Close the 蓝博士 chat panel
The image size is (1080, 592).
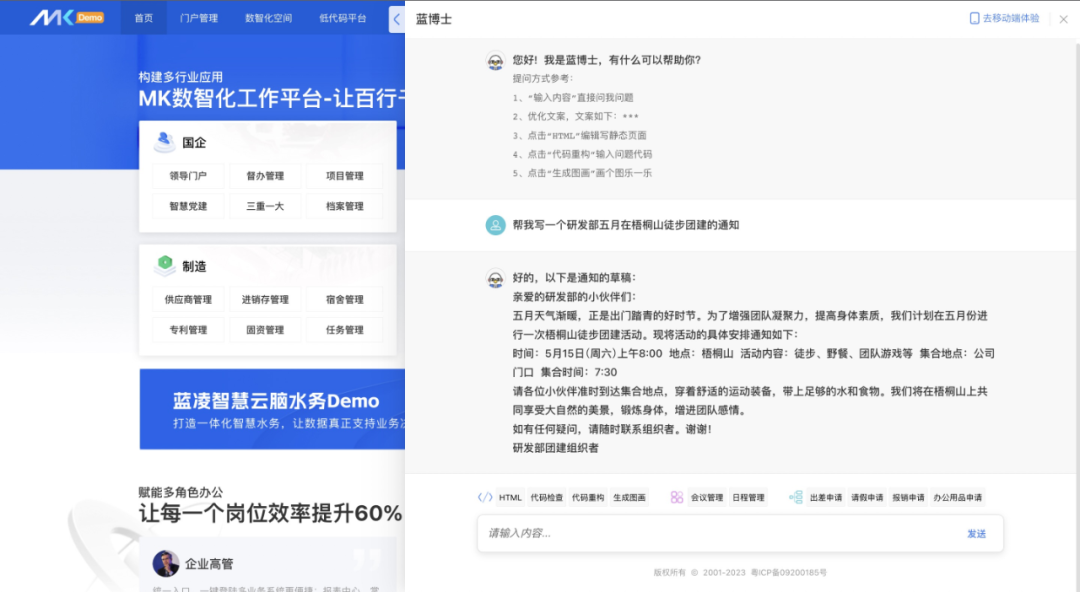1063,19
